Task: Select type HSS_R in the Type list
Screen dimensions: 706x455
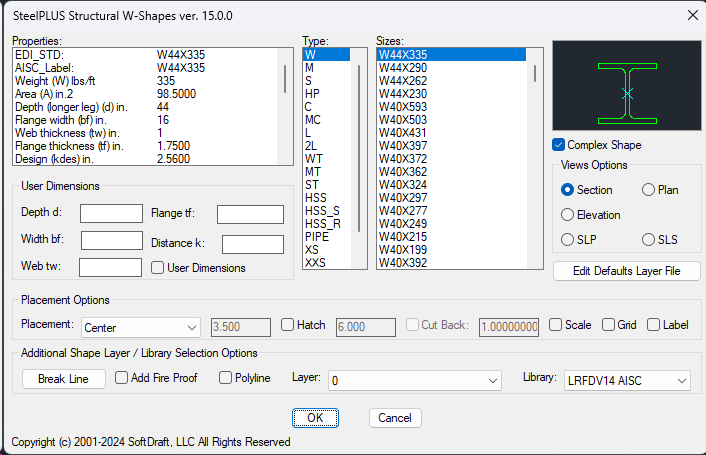Action: coord(327,224)
